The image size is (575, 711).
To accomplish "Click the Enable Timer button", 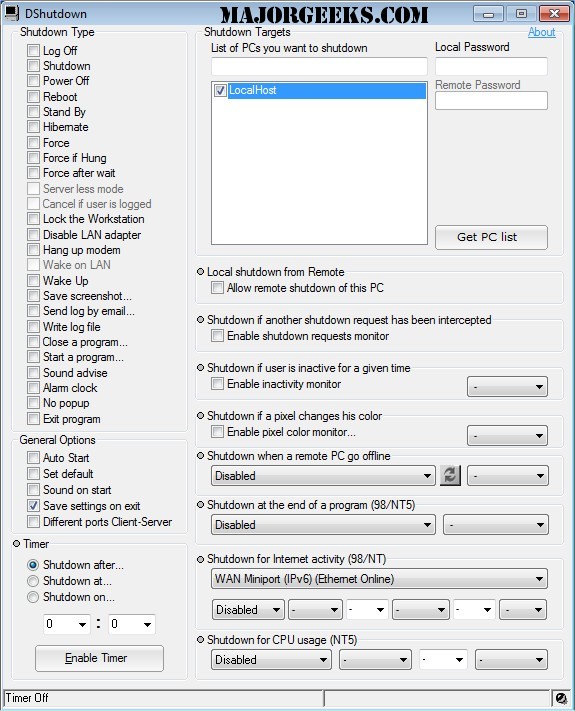I will point(99,658).
